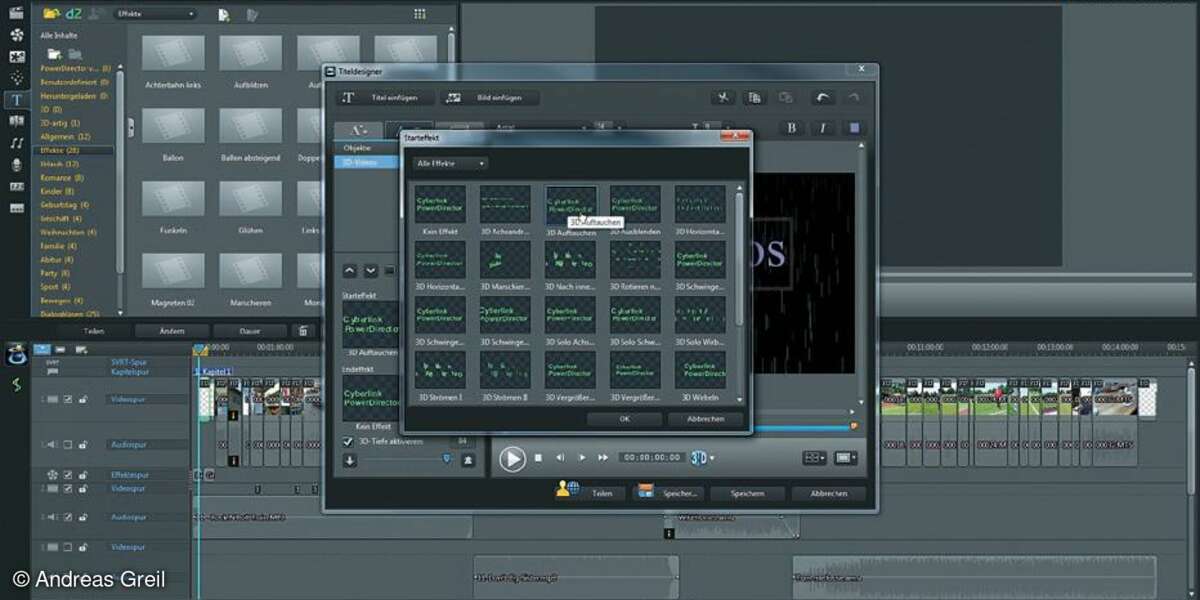
Task: Open the Title Room in left sidebar
Action: click(16, 100)
